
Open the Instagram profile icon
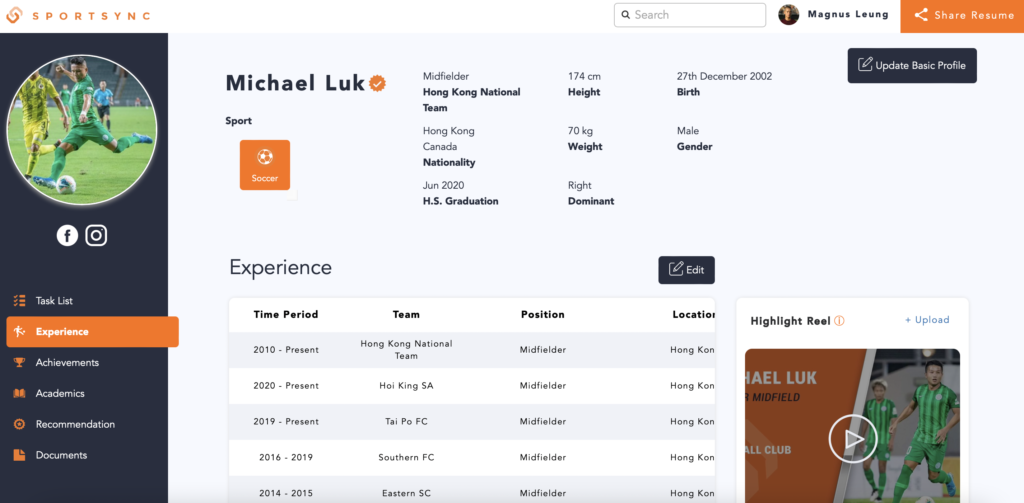(96, 235)
